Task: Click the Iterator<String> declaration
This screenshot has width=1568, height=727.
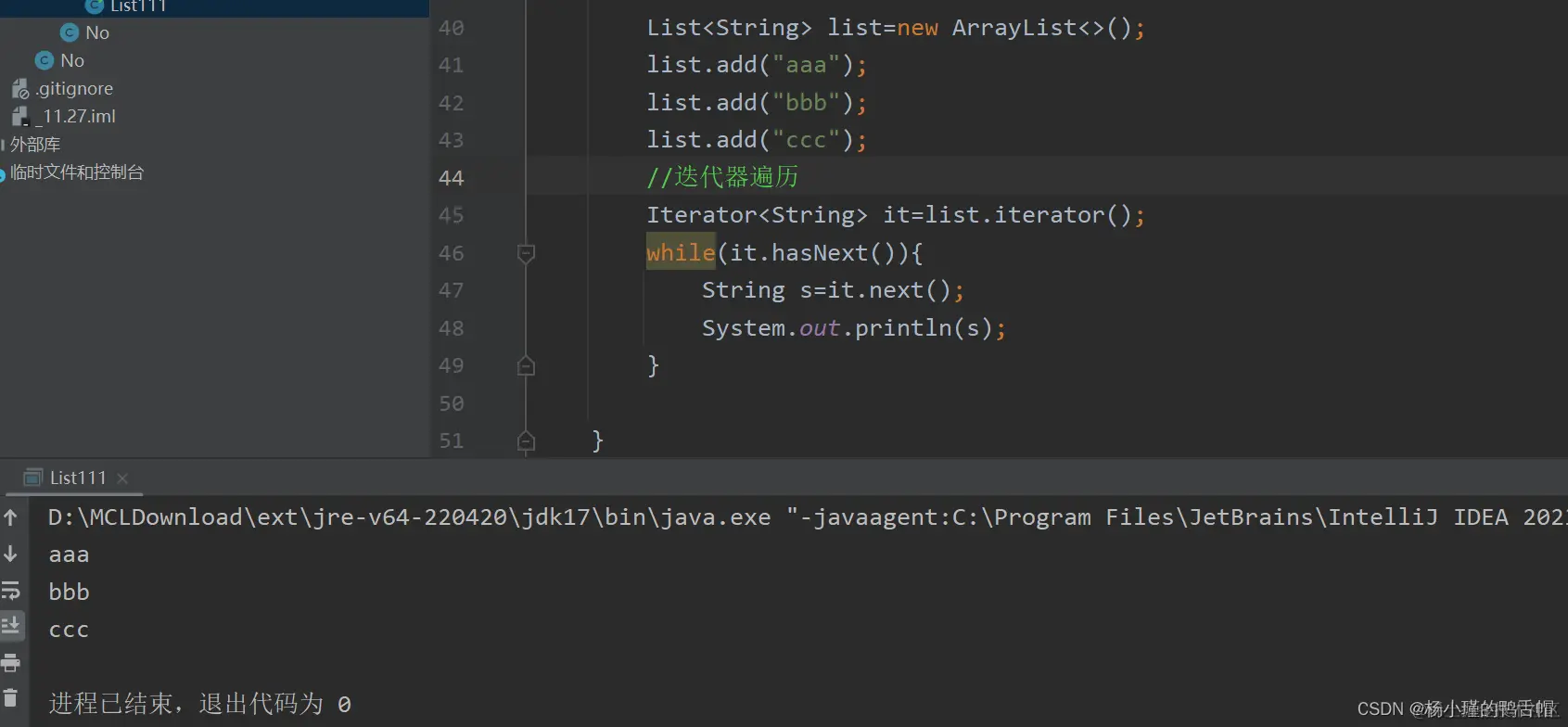Action: [758, 215]
